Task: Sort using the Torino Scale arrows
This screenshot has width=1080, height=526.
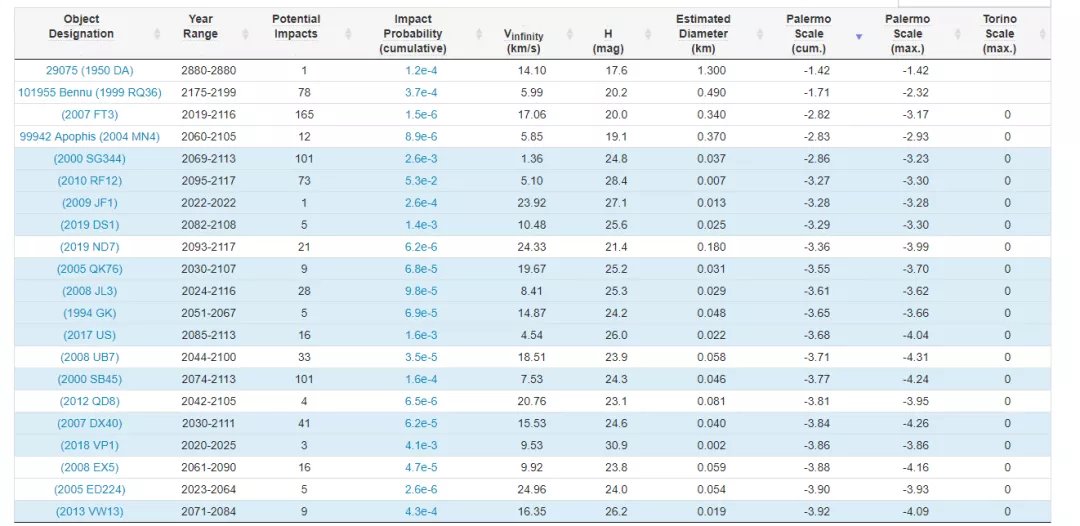Action: tap(1043, 34)
